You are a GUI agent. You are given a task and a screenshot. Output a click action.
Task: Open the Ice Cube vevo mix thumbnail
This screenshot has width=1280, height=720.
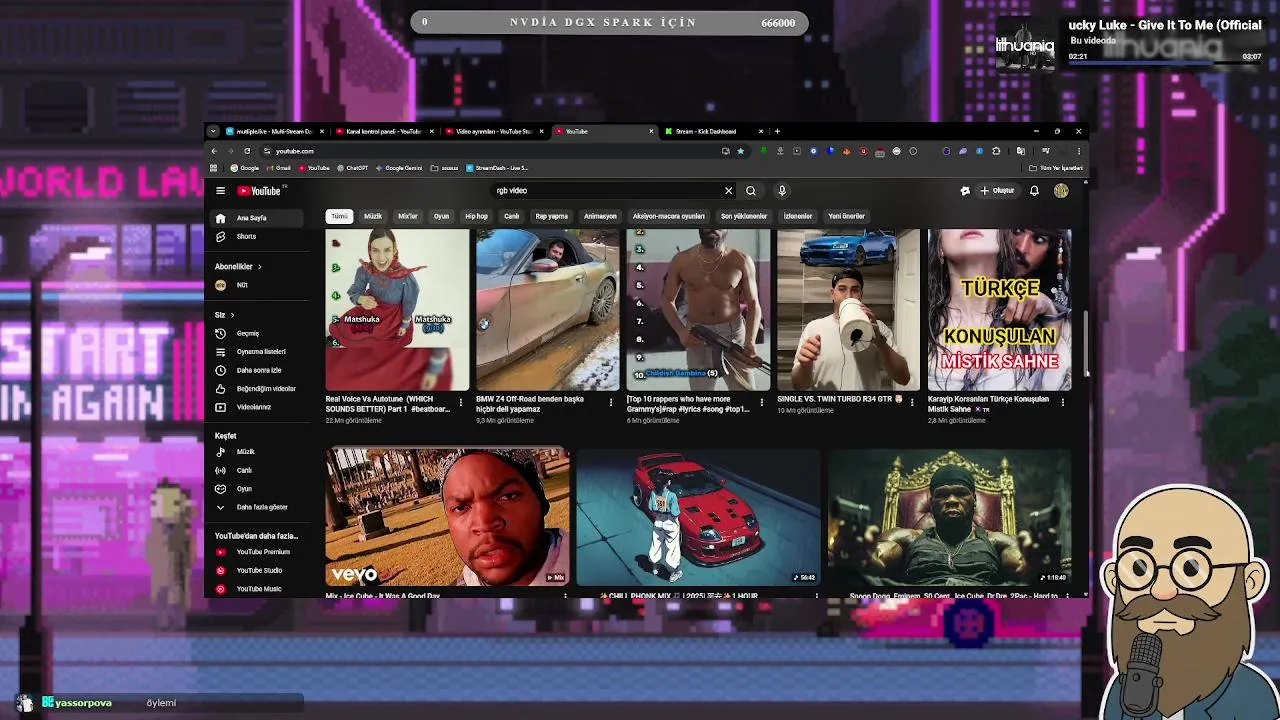pyautogui.click(x=447, y=516)
